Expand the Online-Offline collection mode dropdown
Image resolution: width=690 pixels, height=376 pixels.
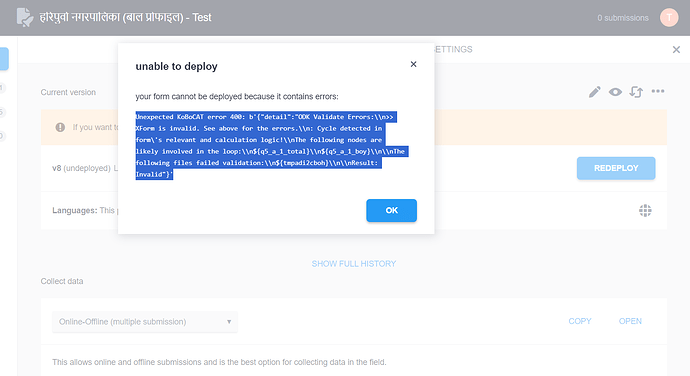[145, 322]
